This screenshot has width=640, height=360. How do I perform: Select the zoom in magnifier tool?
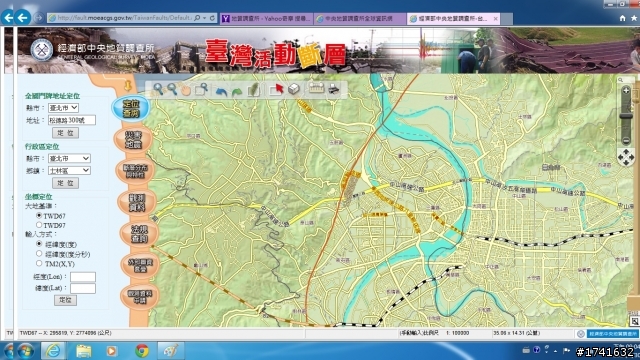[158, 89]
